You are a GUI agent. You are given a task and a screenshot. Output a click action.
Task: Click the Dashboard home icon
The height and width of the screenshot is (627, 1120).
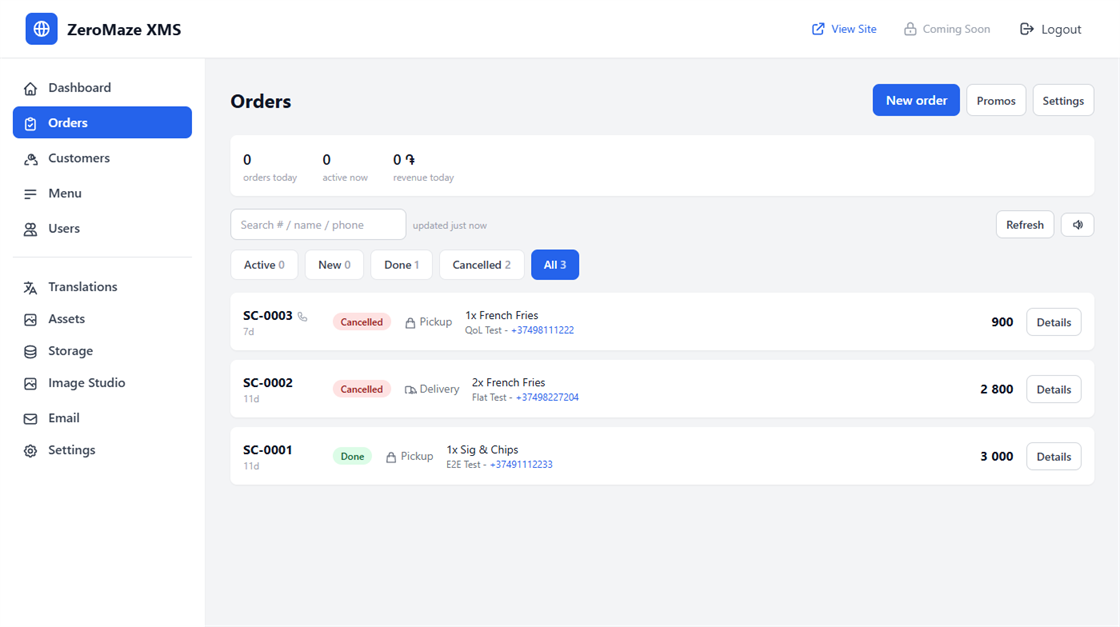(x=30, y=89)
